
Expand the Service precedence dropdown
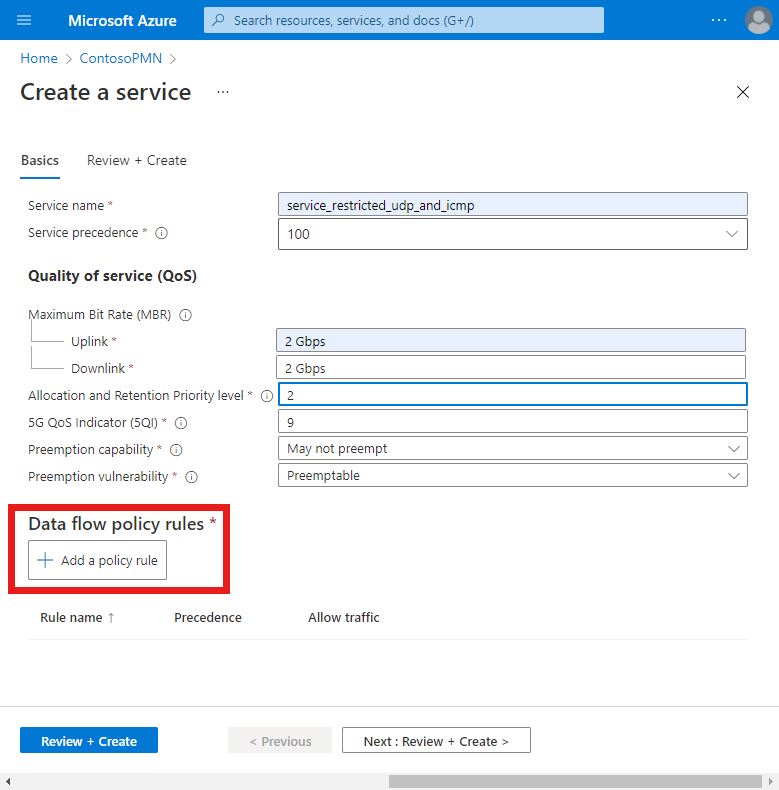click(x=732, y=234)
